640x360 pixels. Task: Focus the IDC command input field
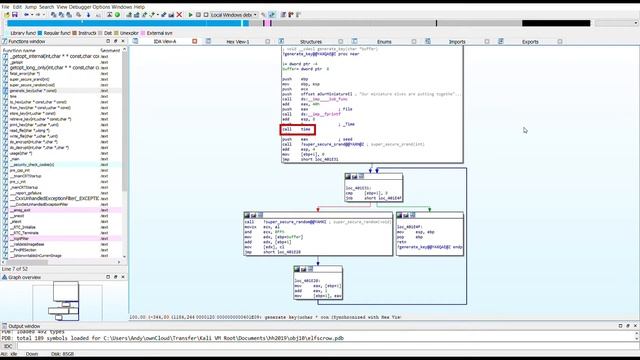point(327,346)
